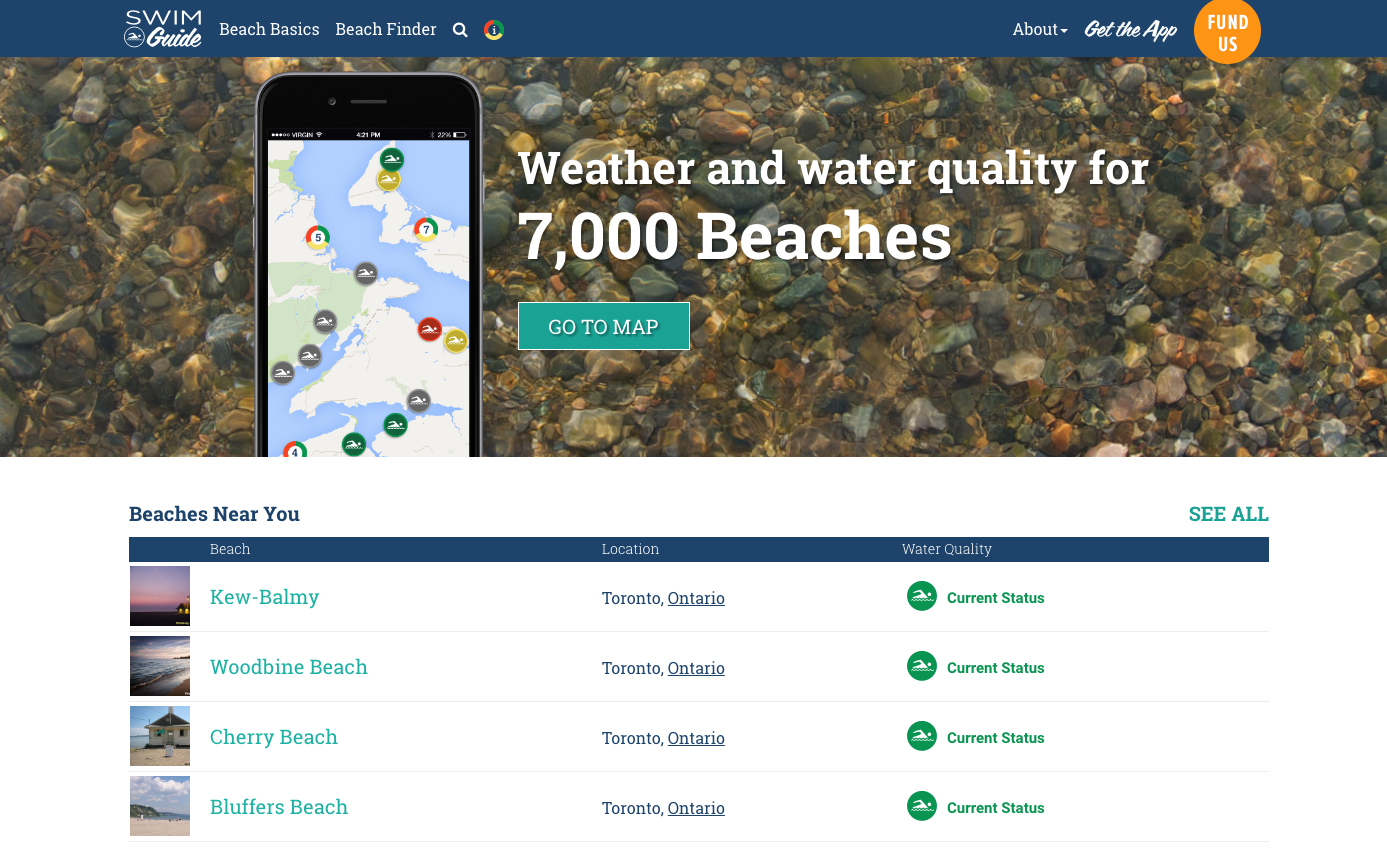This screenshot has height=867, width=1387.
Task: Select Beach Basics in the navigation
Action: (268, 29)
